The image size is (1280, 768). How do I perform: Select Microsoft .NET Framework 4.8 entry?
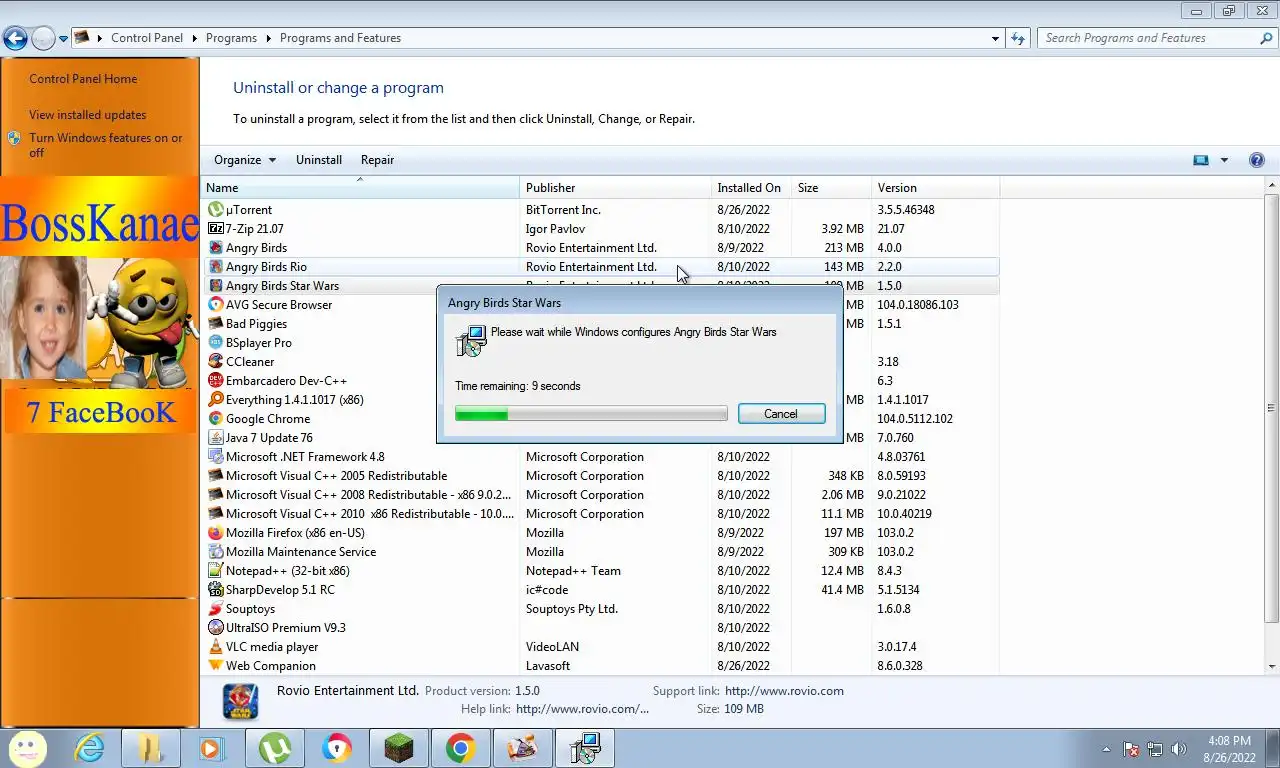point(600,457)
